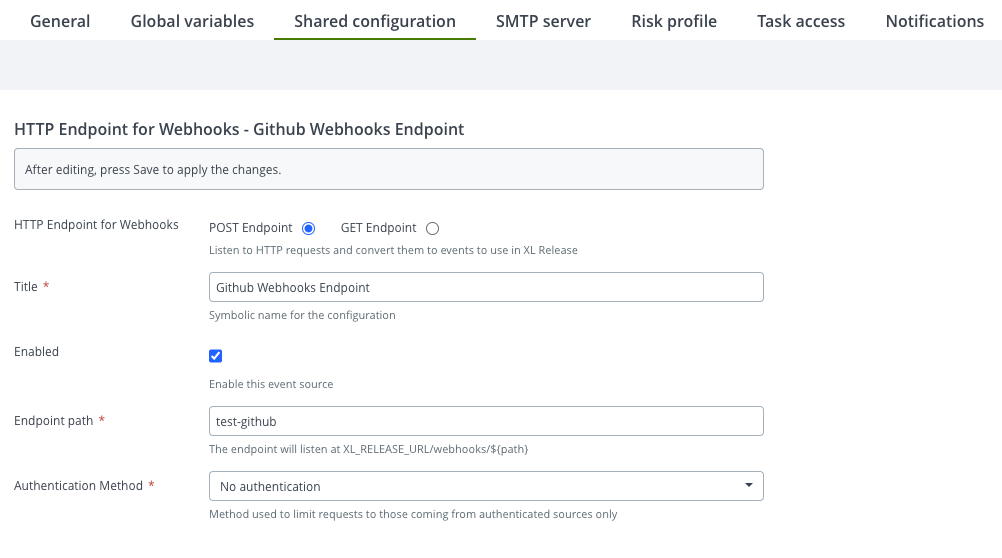Image resolution: width=1002 pixels, height=558 pixels.
Task: Open the Task access tab
Action: tap(801, 21)
